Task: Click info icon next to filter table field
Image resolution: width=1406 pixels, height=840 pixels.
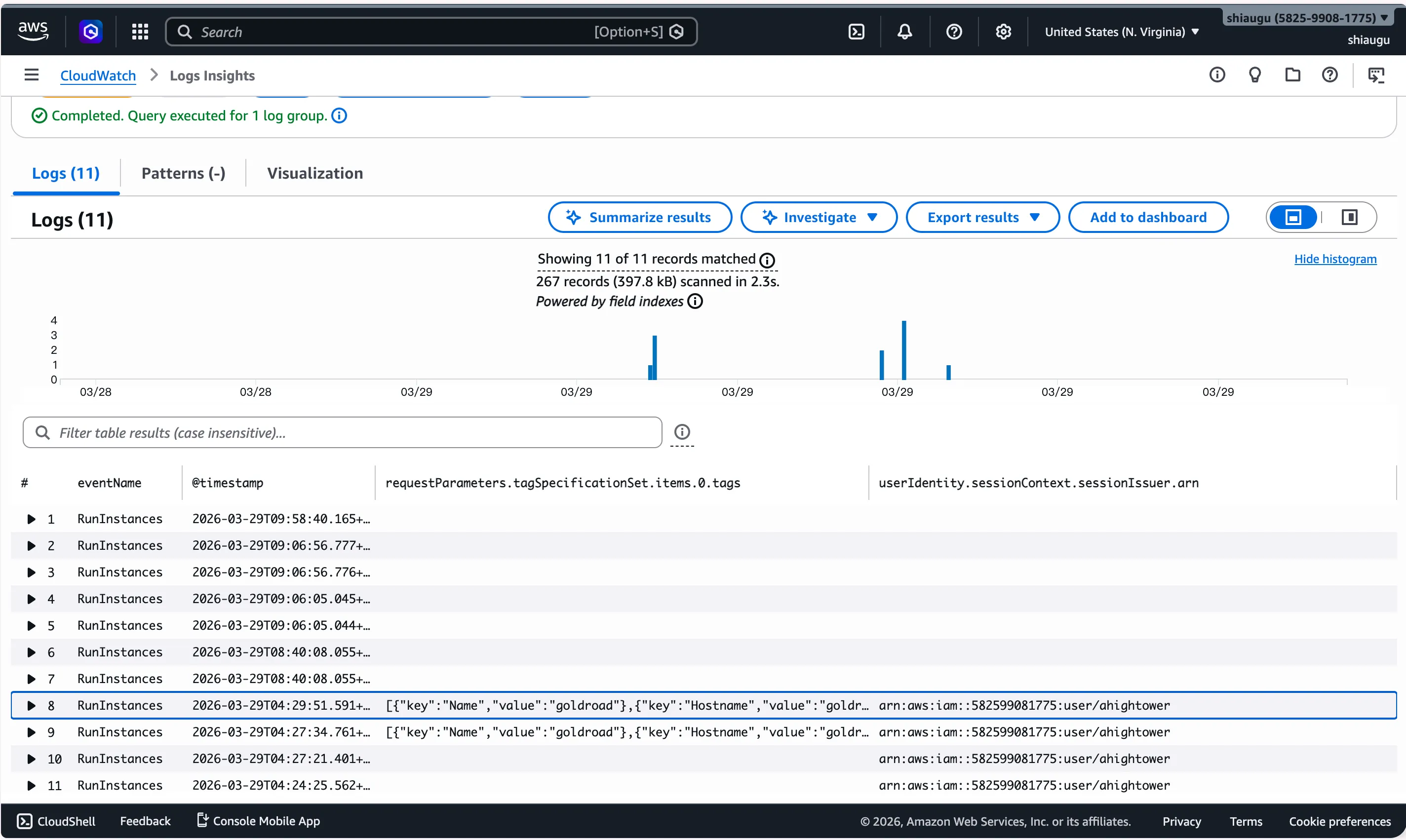Action: tap(682, 432)
